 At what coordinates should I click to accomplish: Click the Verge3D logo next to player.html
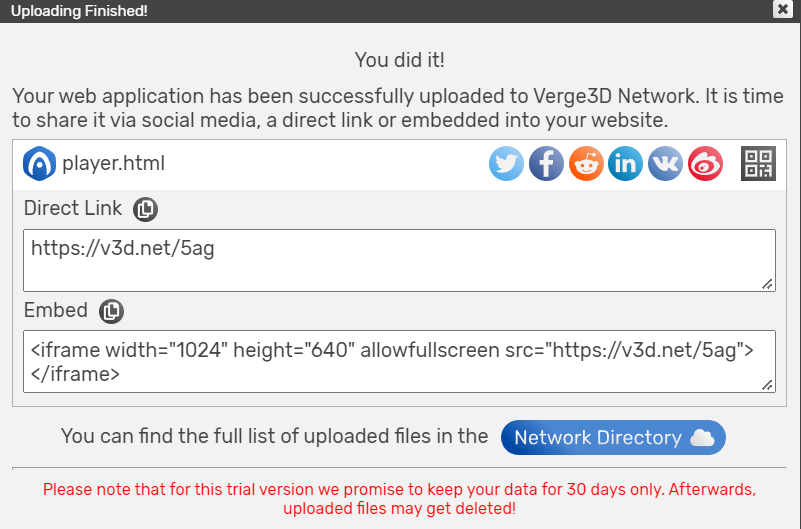pyautogui.click(x=39, y=163)
